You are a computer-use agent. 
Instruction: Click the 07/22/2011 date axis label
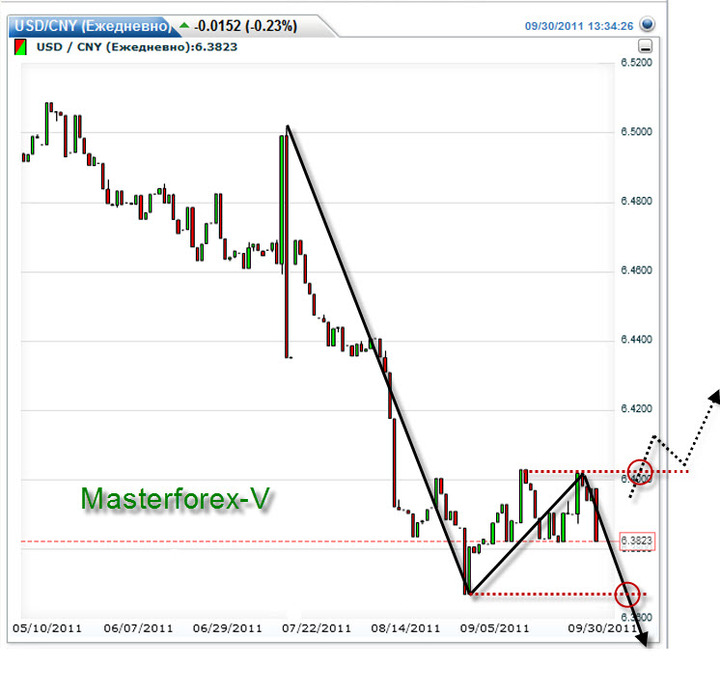316,628
